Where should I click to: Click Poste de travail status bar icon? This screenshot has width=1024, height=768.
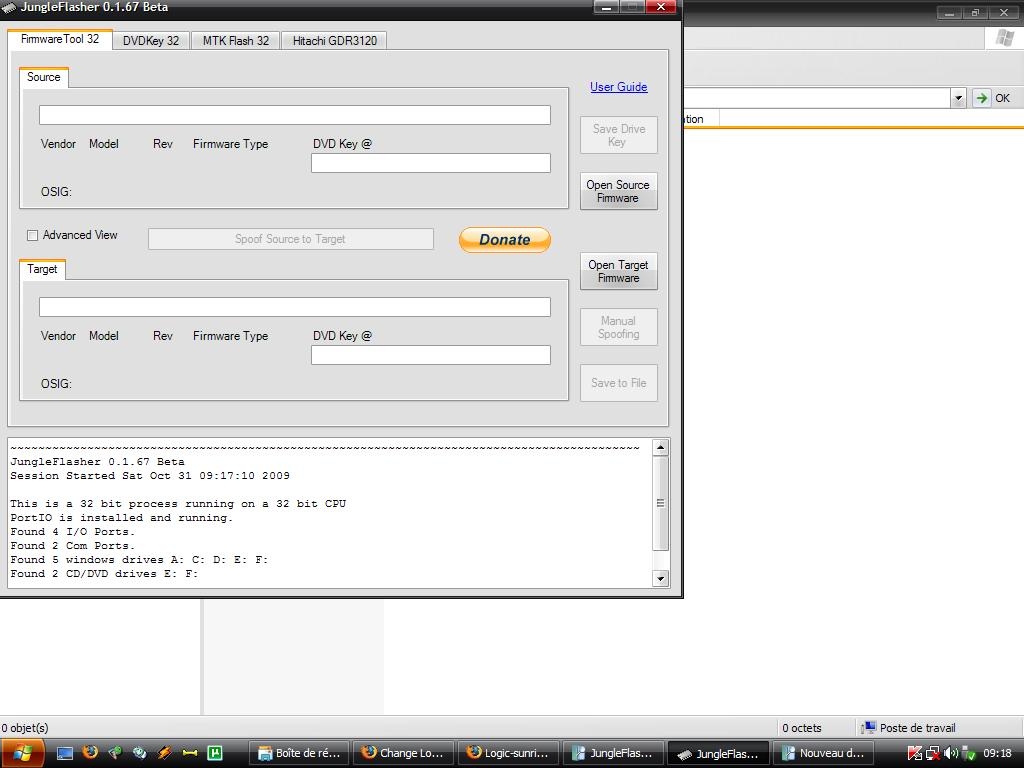868,728
